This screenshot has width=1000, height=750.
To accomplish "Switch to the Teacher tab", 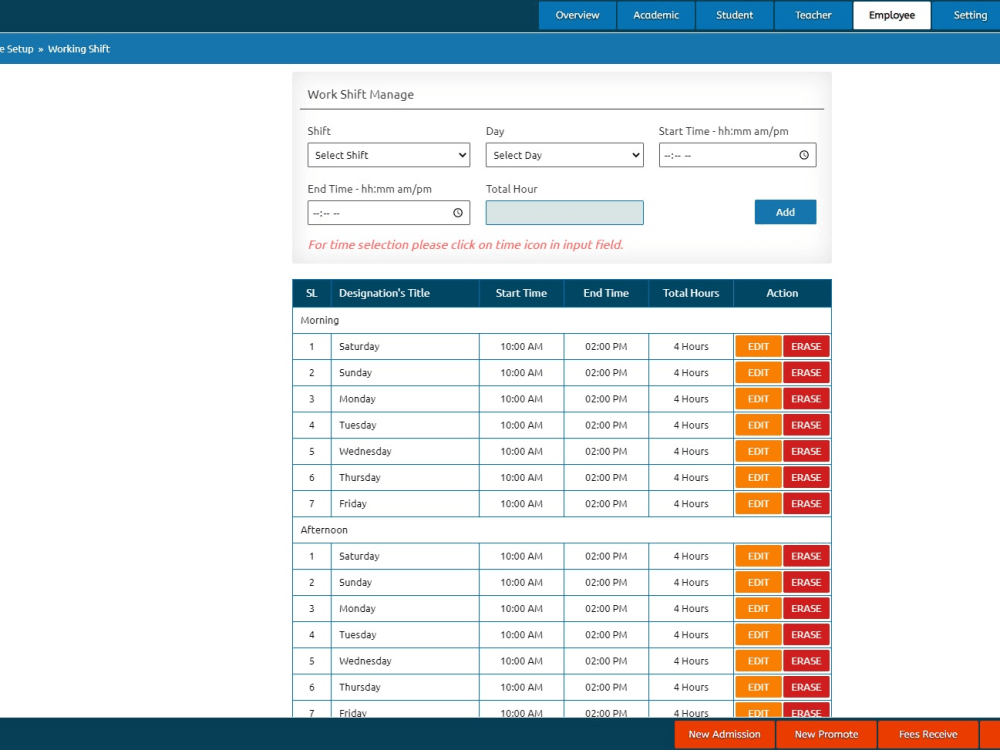I will click(812, 15).
